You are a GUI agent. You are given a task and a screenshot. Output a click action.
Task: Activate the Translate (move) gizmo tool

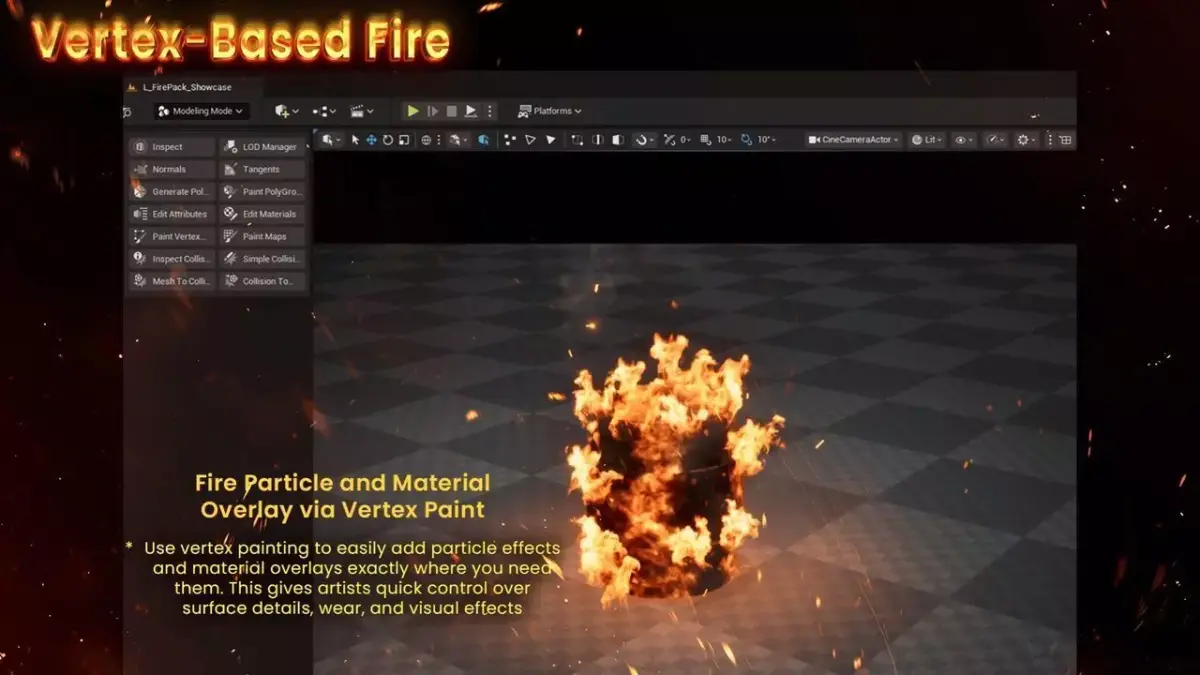point(371,140)
